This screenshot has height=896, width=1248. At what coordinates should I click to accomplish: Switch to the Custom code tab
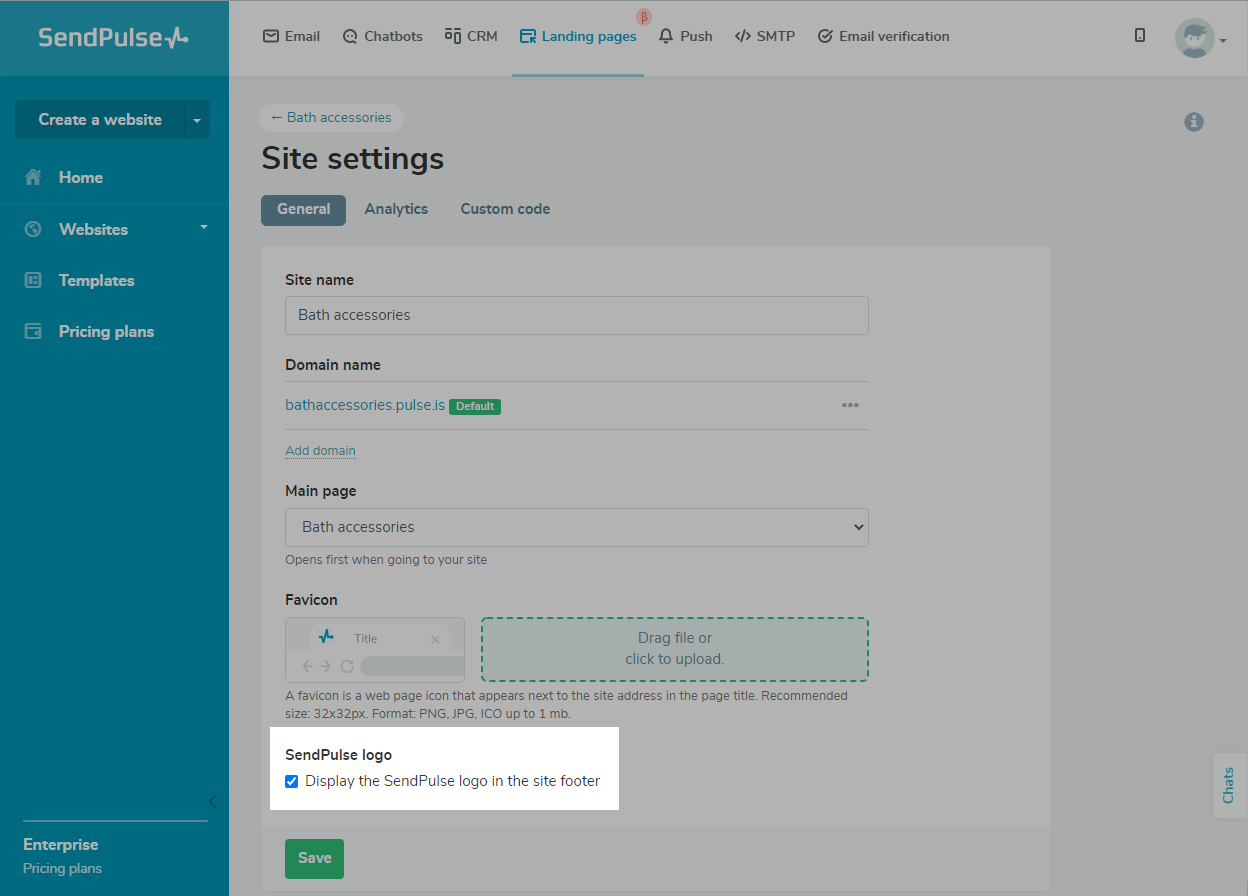(505, 209)
